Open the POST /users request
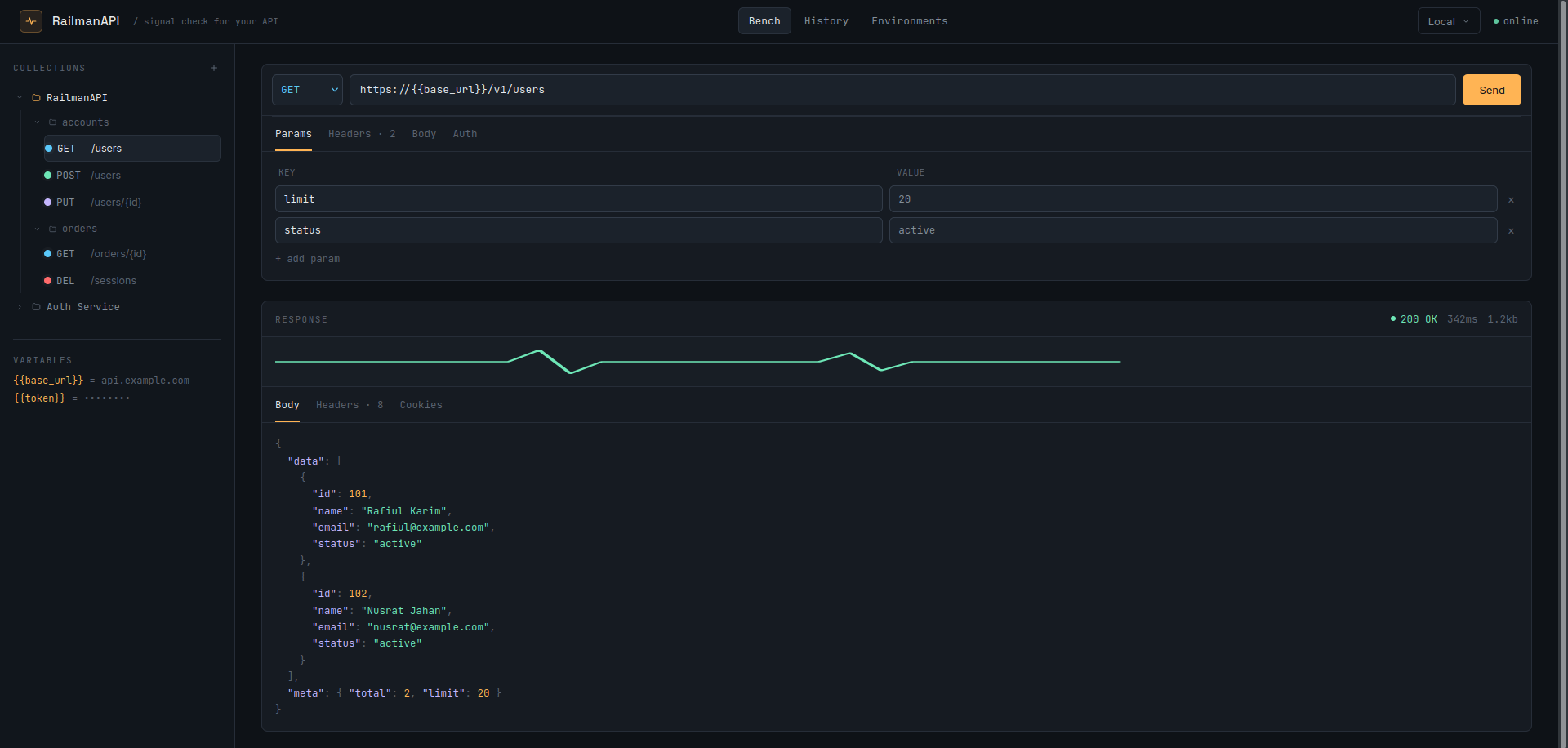 pyautogui.click(x=132, y=176)
